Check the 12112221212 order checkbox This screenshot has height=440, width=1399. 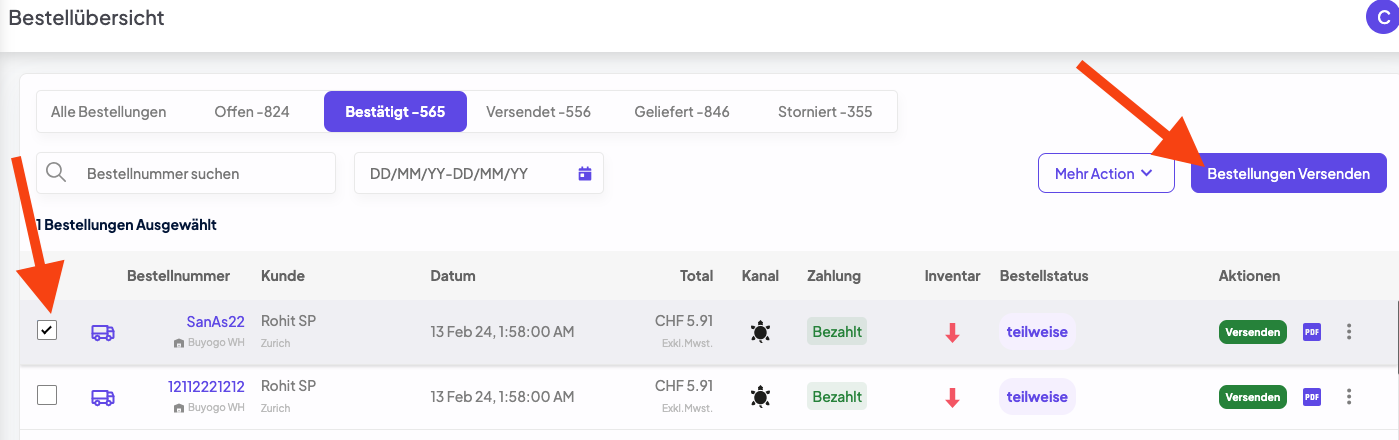click(x=47, y=395)
